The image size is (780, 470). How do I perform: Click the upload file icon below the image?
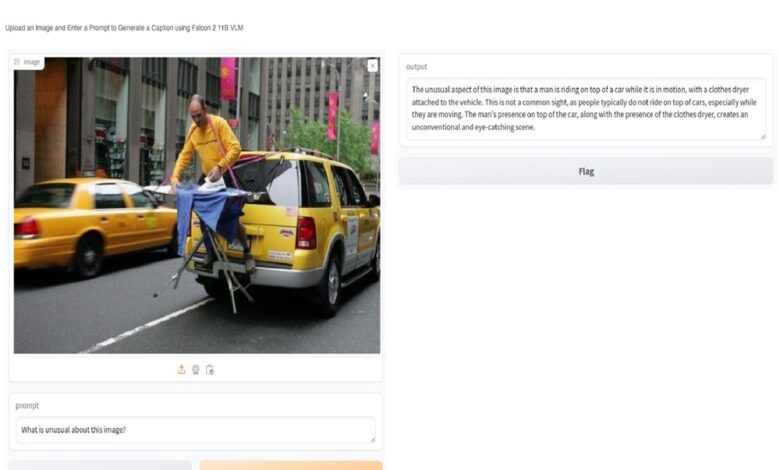(x=182, y=370)
